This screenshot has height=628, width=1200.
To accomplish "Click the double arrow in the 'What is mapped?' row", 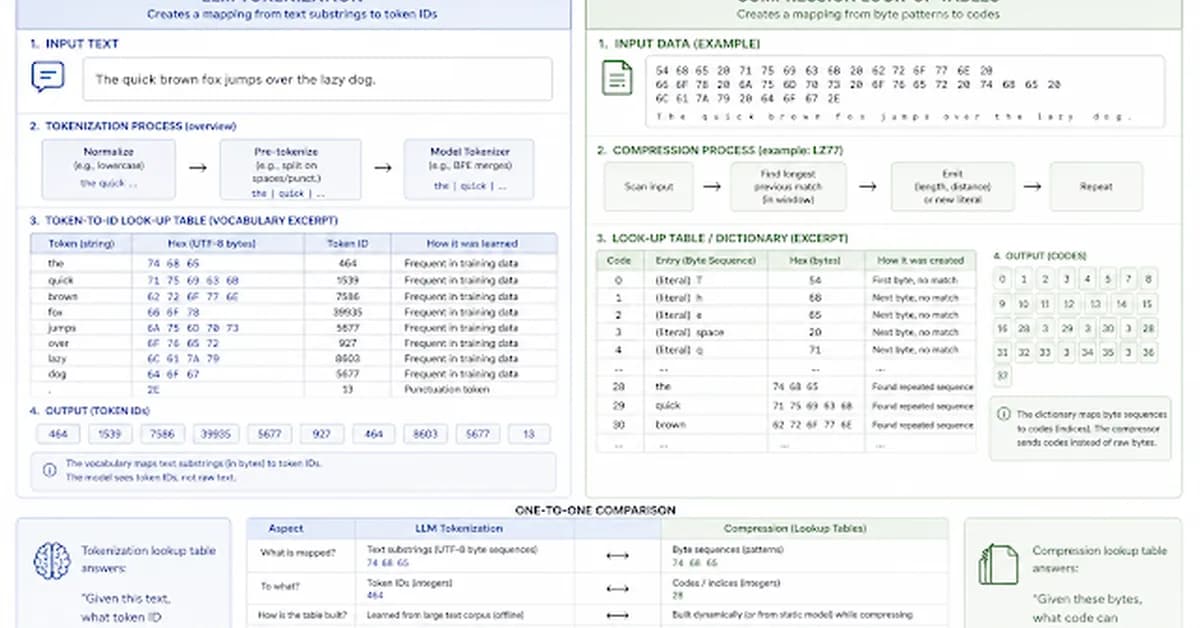I will [x=617, y=555].
